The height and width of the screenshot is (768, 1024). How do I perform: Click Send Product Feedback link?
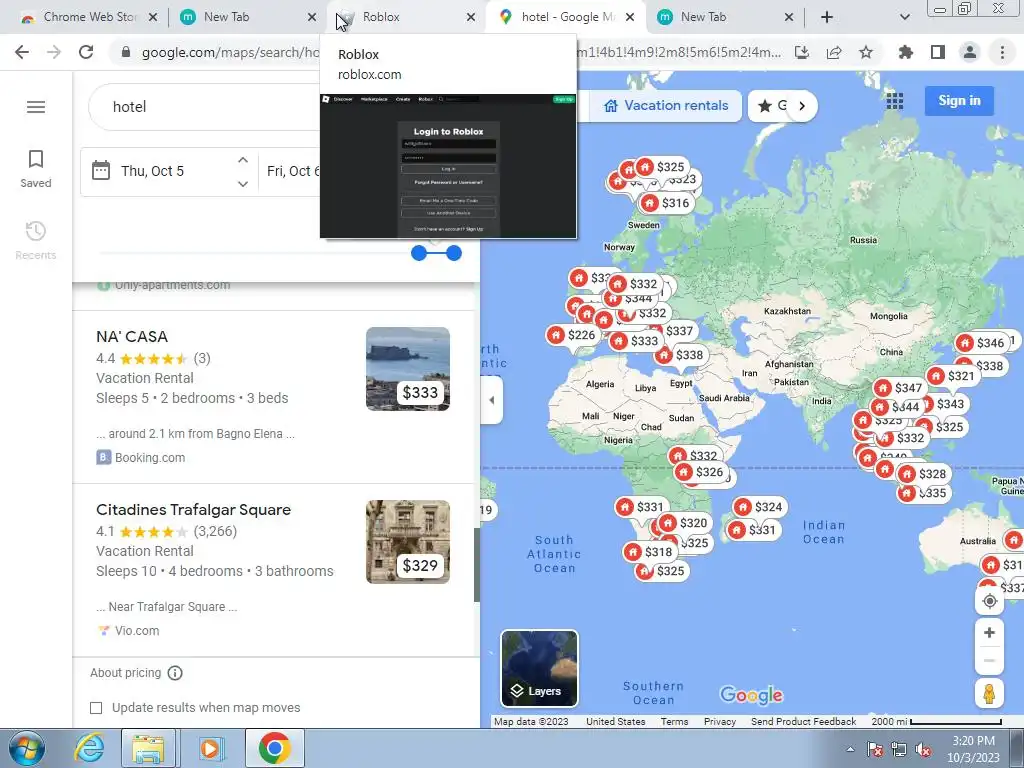[803, 722]
